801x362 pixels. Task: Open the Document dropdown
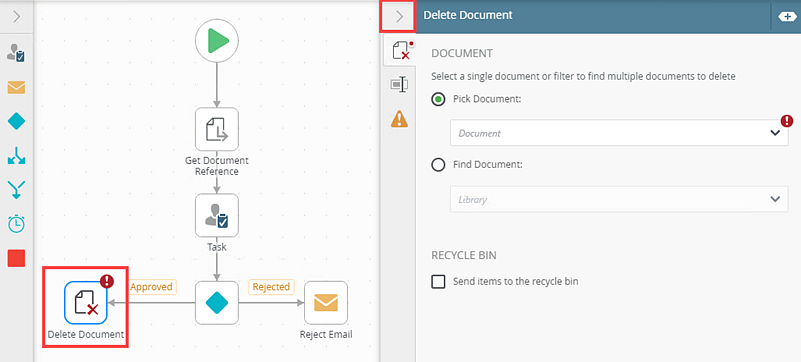click(619, 133)
